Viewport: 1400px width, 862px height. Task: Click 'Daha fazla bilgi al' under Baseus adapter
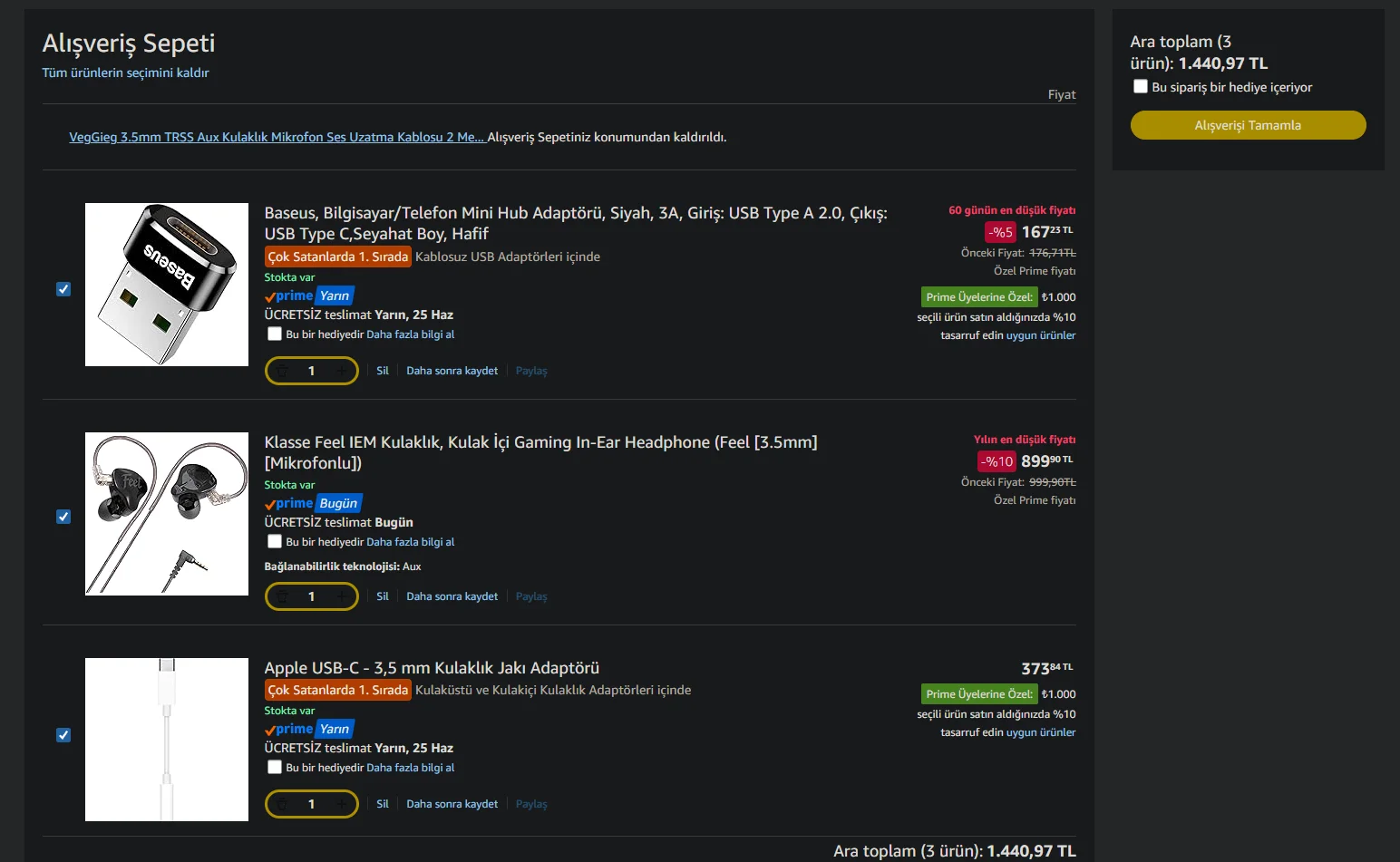tap(410, 334)
